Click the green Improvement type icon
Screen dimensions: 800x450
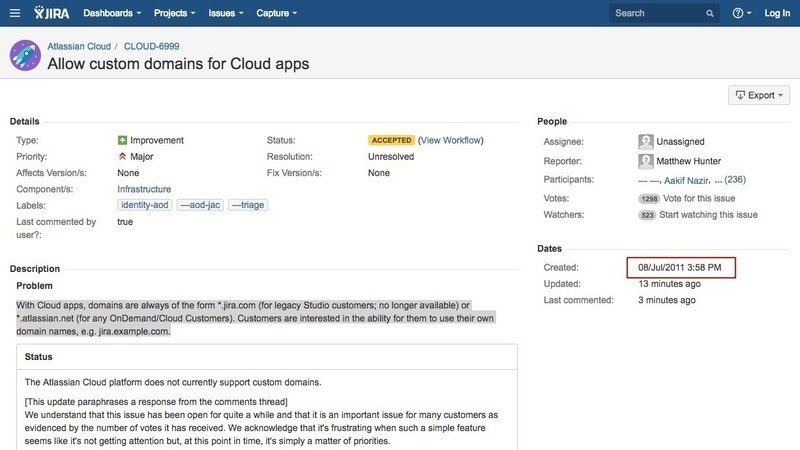pyautogui.click(x=122, y=141)
